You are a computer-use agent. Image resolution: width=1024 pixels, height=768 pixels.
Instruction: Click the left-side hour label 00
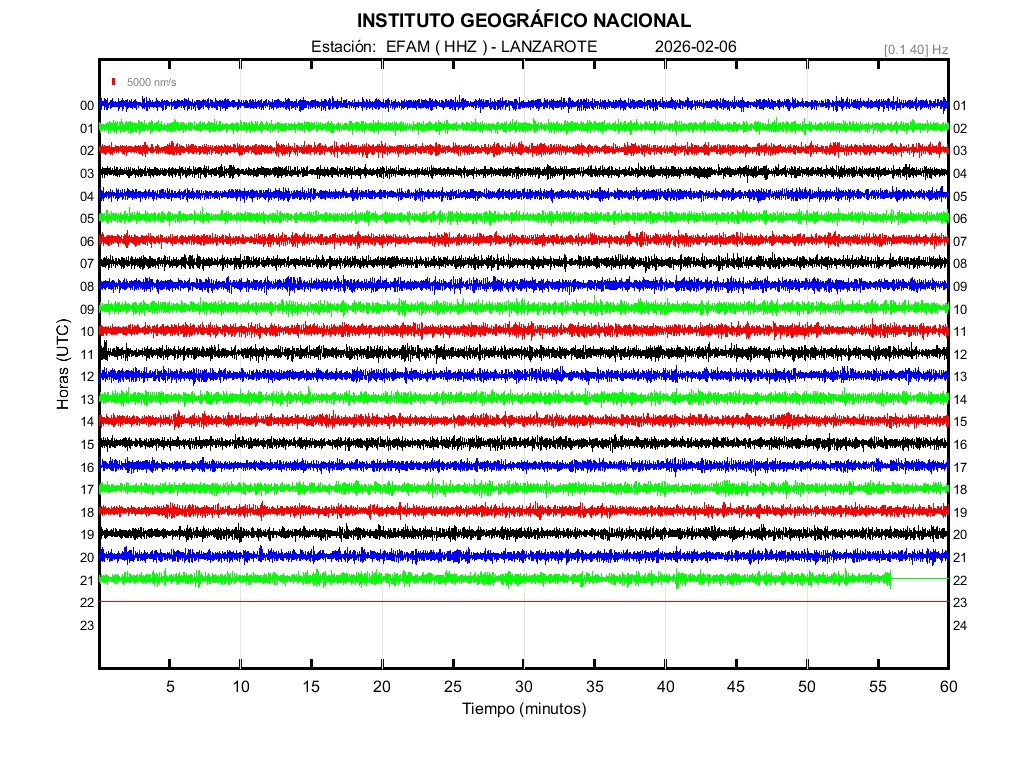(87, 106)
